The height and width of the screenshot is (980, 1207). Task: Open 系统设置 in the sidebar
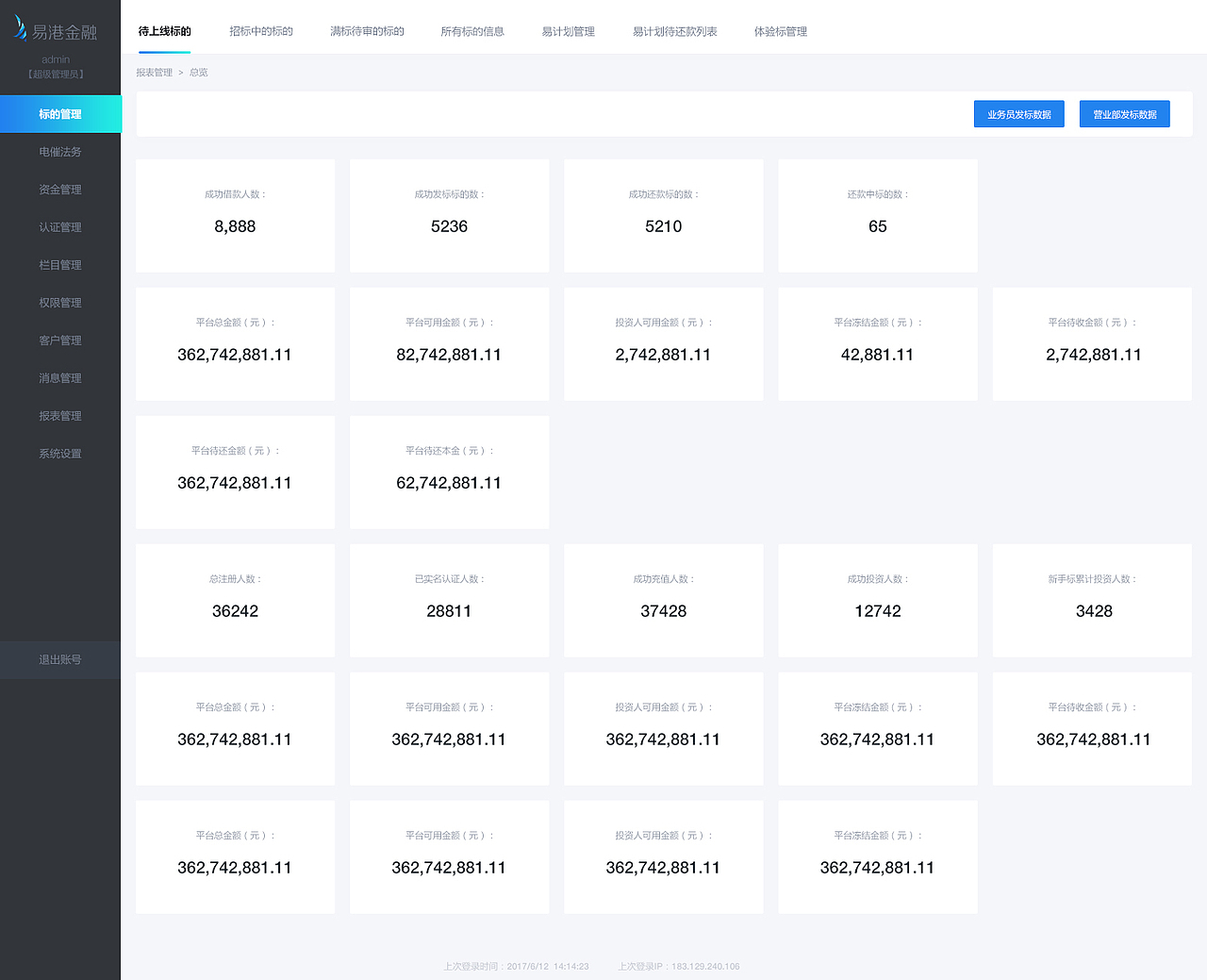(60, 454)
